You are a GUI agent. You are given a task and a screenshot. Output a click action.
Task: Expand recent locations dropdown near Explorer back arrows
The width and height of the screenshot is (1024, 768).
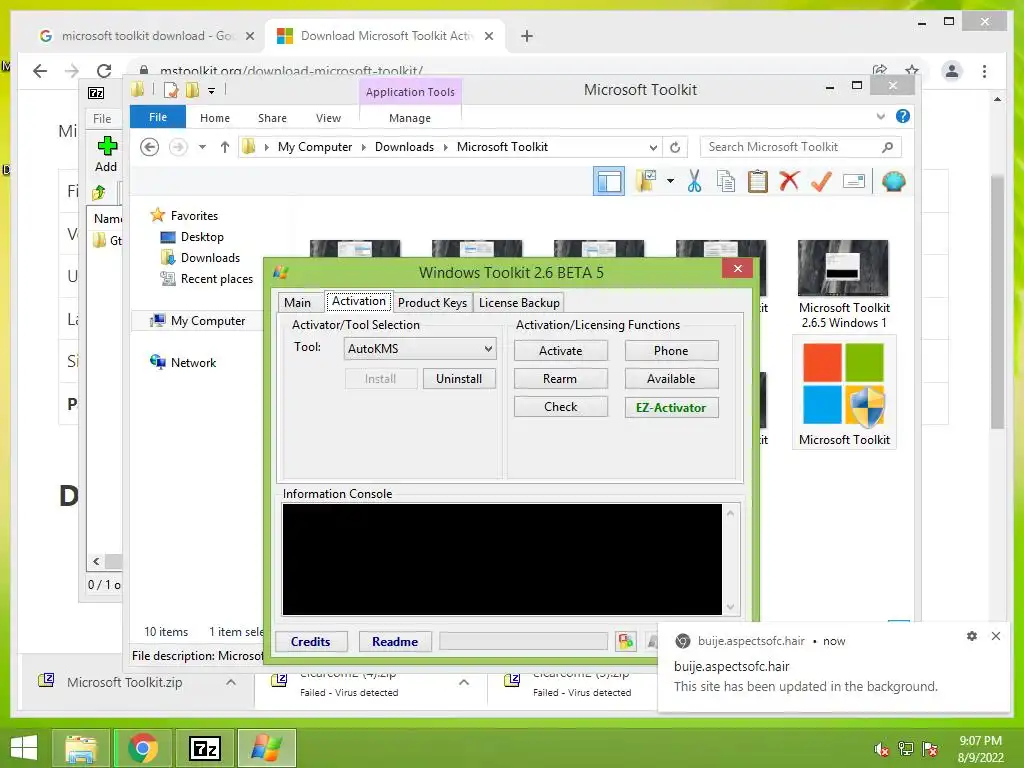tap(202, 147)
